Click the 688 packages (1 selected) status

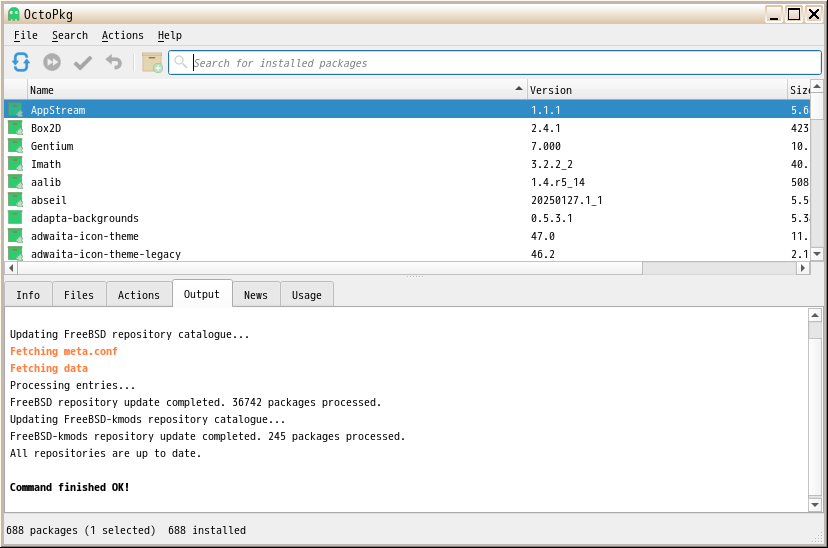tap(81, 530)
